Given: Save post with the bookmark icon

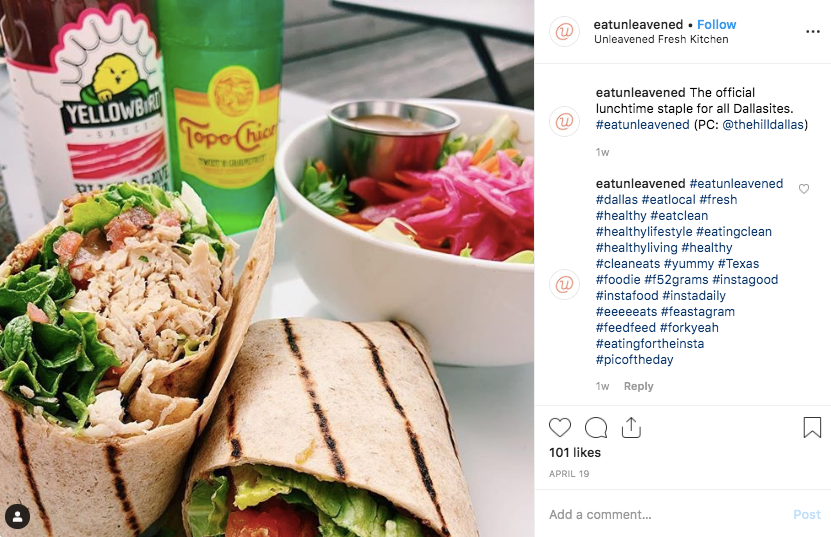Looking at the screenshot, I should [812, 427].
